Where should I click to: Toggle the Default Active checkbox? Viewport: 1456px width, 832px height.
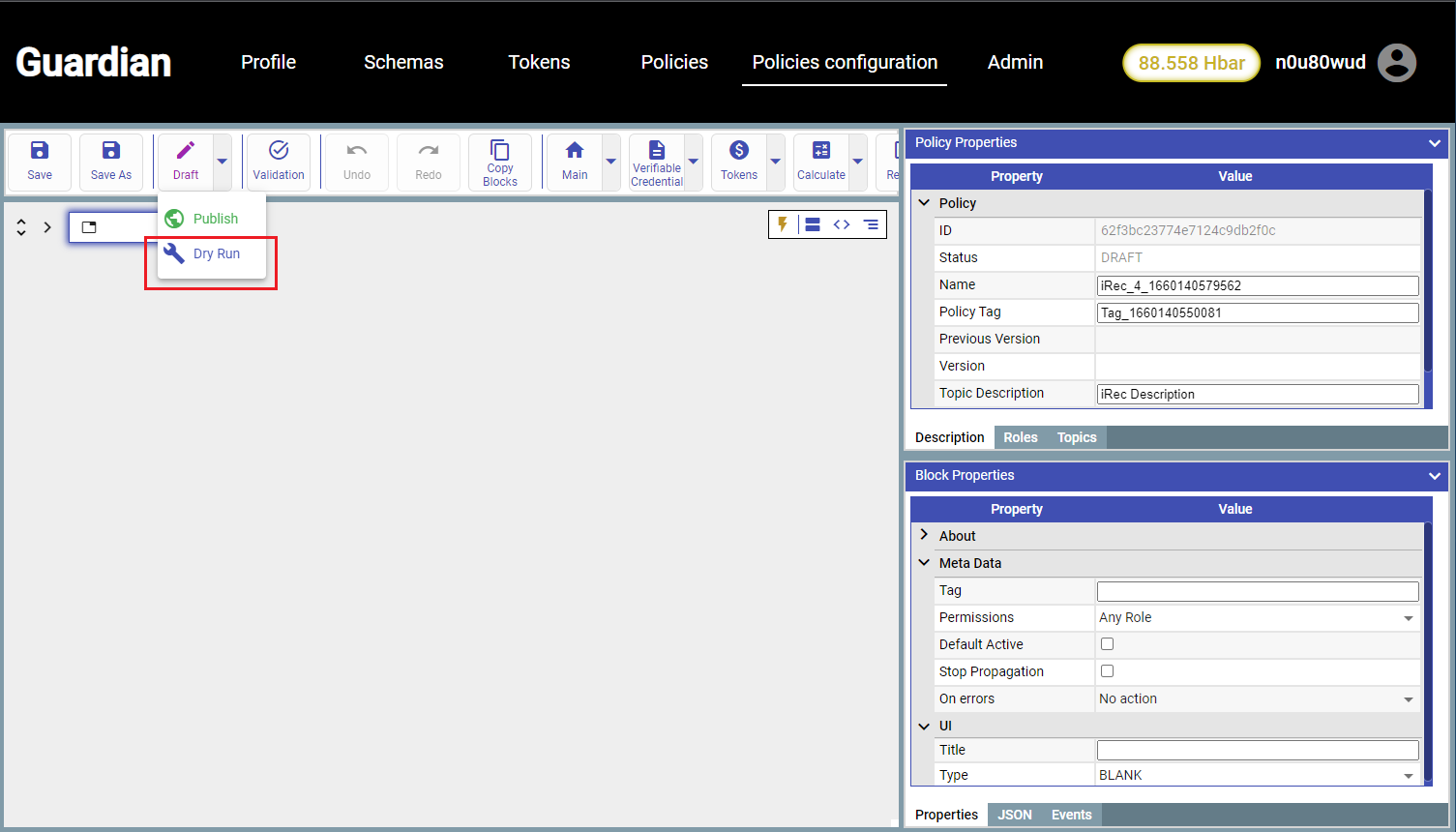click(1108, 644)
